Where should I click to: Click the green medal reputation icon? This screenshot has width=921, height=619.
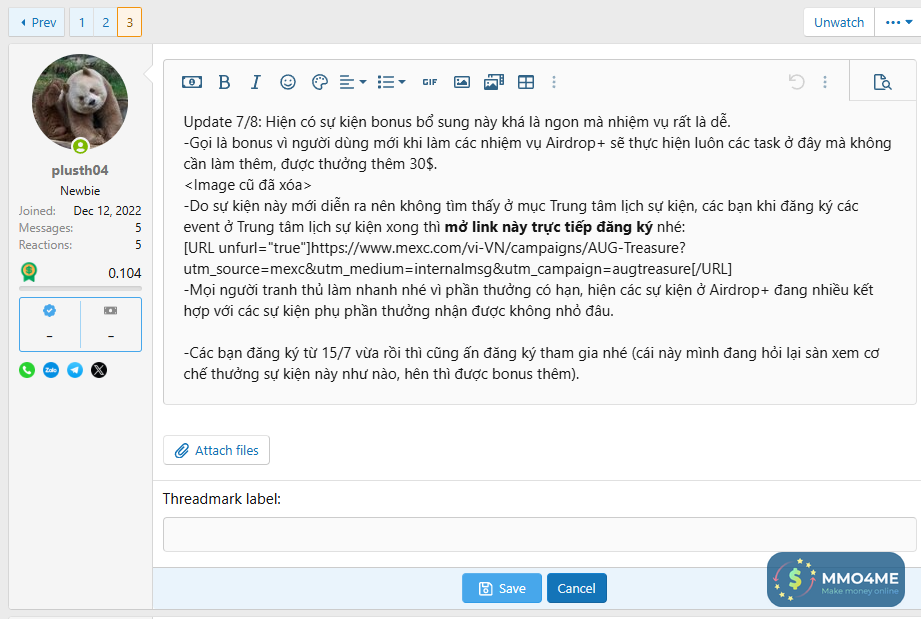pyautogui.click(x=29, y=272)
